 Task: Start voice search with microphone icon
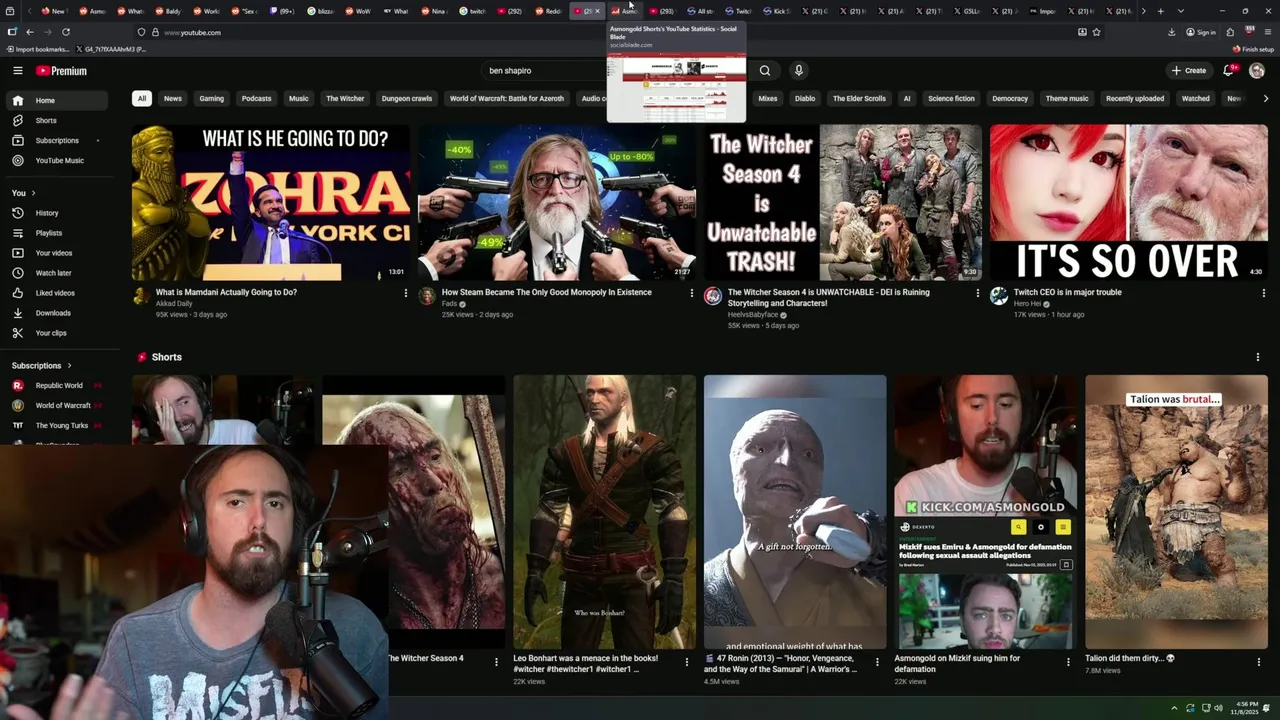(798, 71)
